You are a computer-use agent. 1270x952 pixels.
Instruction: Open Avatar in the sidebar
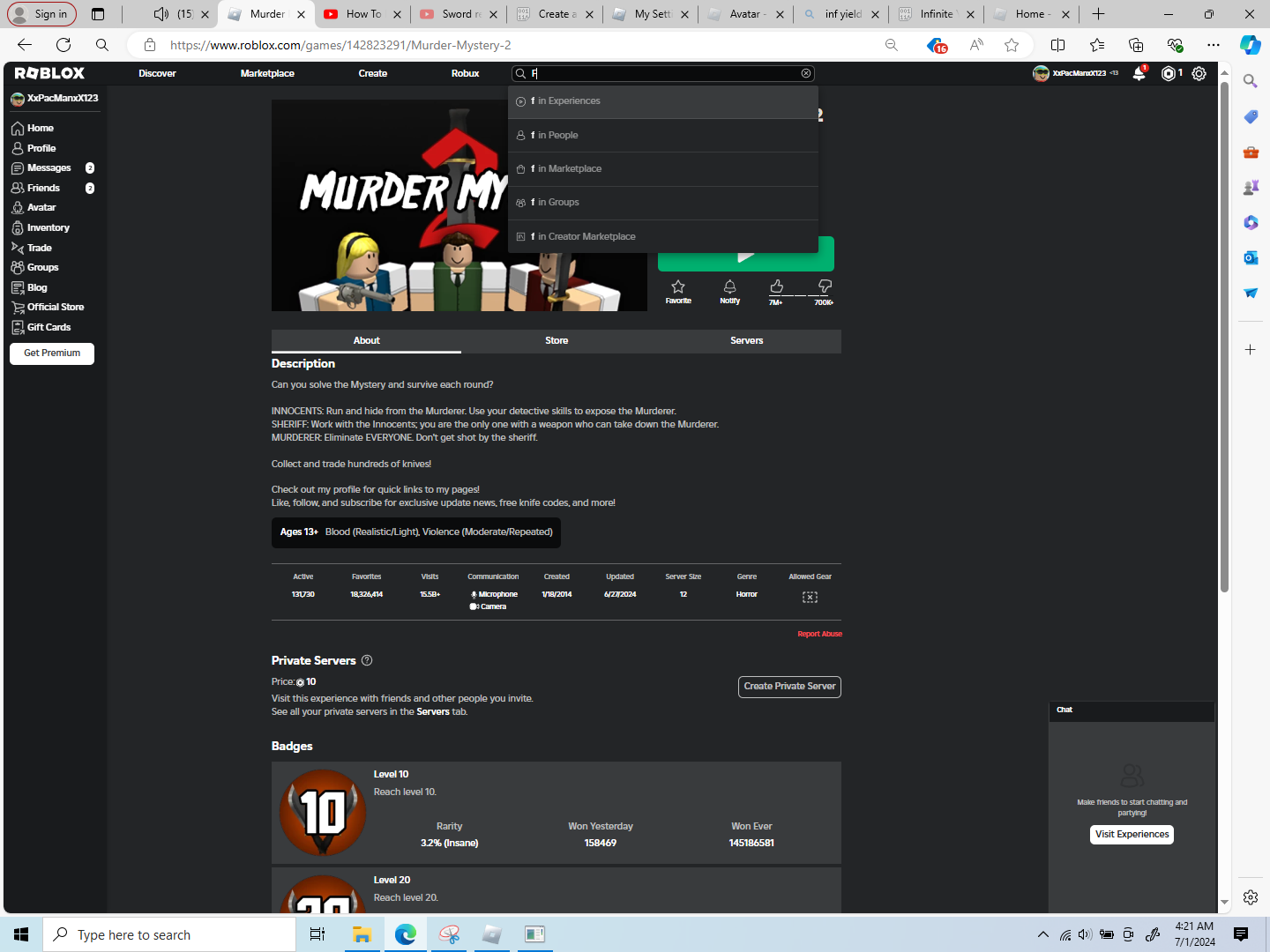(34, 207)
